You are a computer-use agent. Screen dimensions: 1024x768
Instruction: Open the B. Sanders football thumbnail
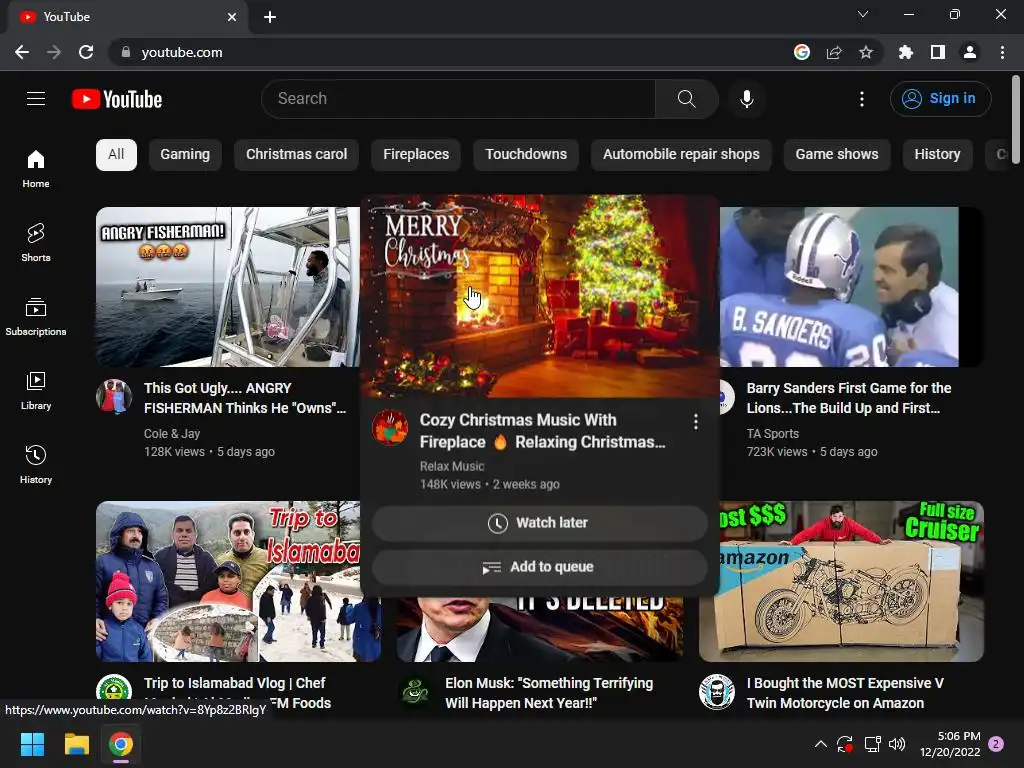click(852, 287)
